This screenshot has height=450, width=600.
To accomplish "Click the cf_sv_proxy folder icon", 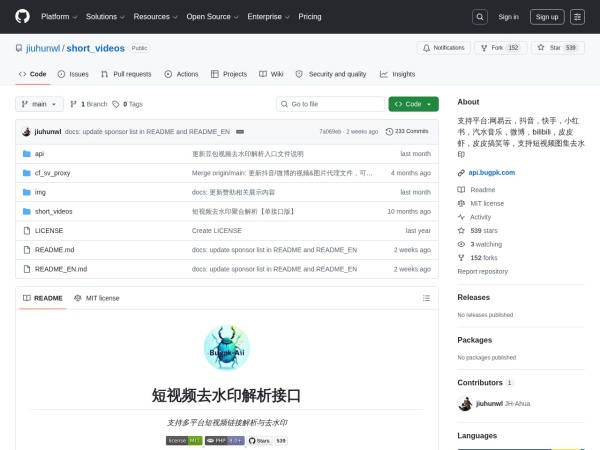I will [26, 173].
